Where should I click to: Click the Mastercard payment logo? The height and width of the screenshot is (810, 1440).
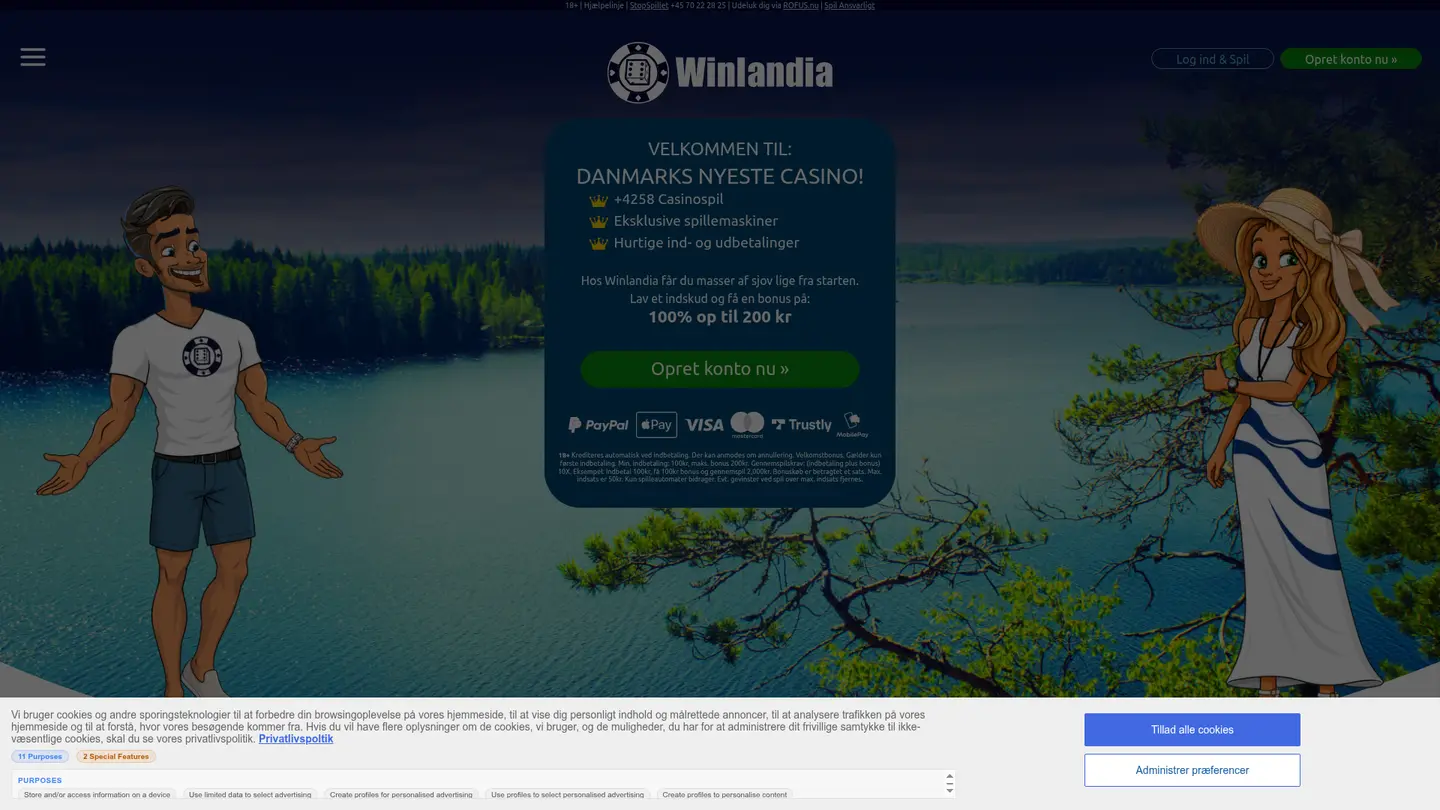(x=747, y=425)
